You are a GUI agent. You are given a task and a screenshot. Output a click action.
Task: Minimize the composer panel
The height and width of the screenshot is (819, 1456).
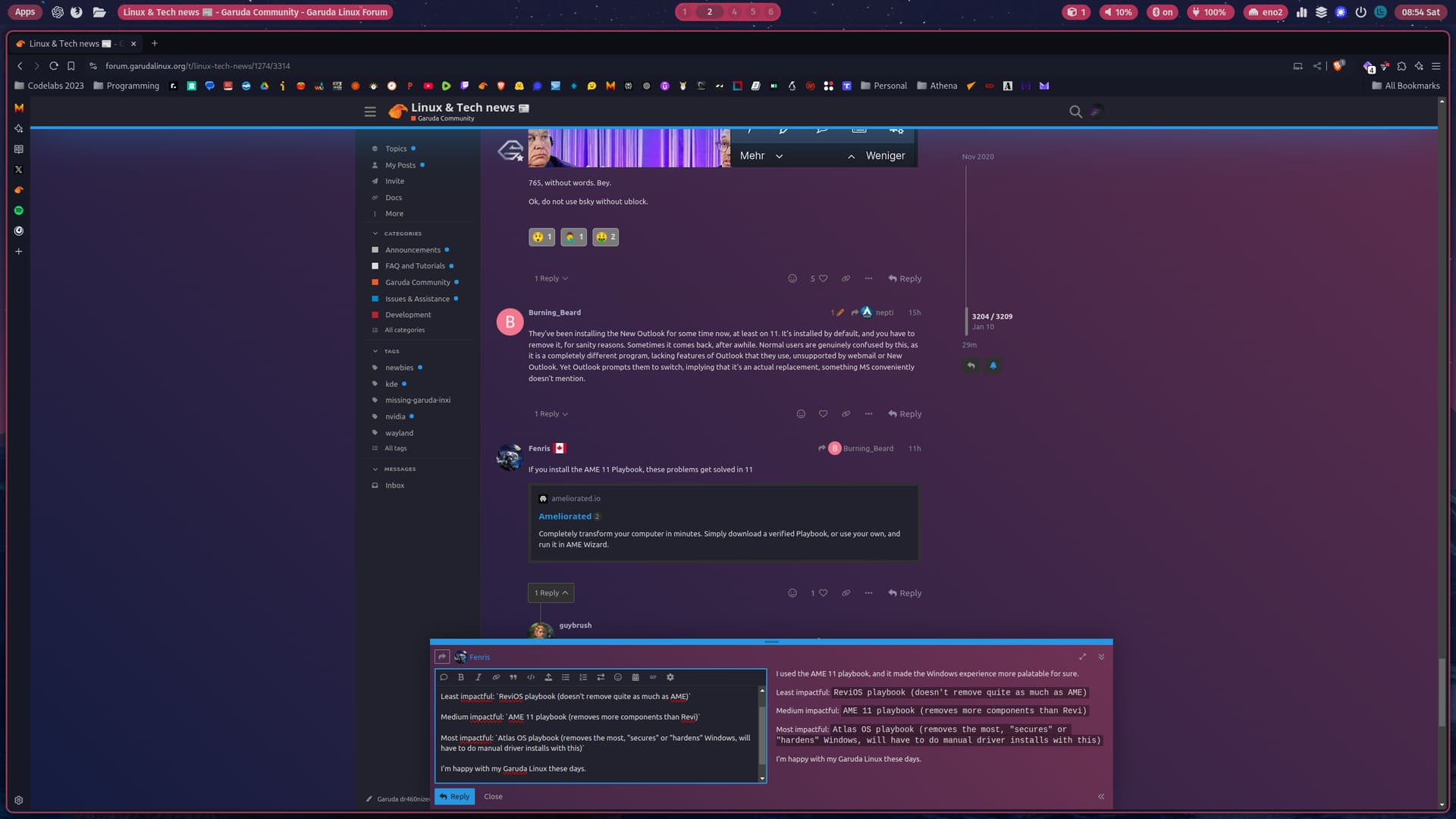pos(1101,657)
